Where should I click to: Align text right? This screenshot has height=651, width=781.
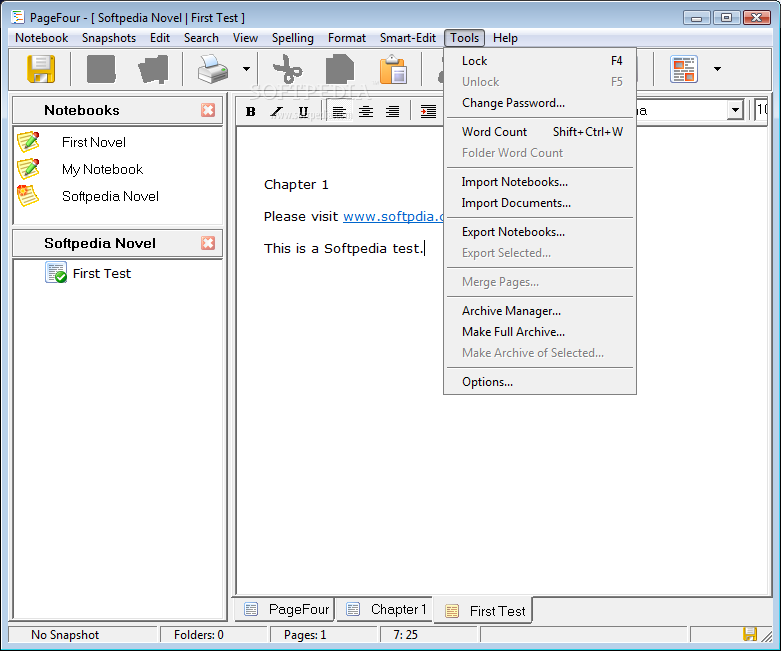(392, 111)
